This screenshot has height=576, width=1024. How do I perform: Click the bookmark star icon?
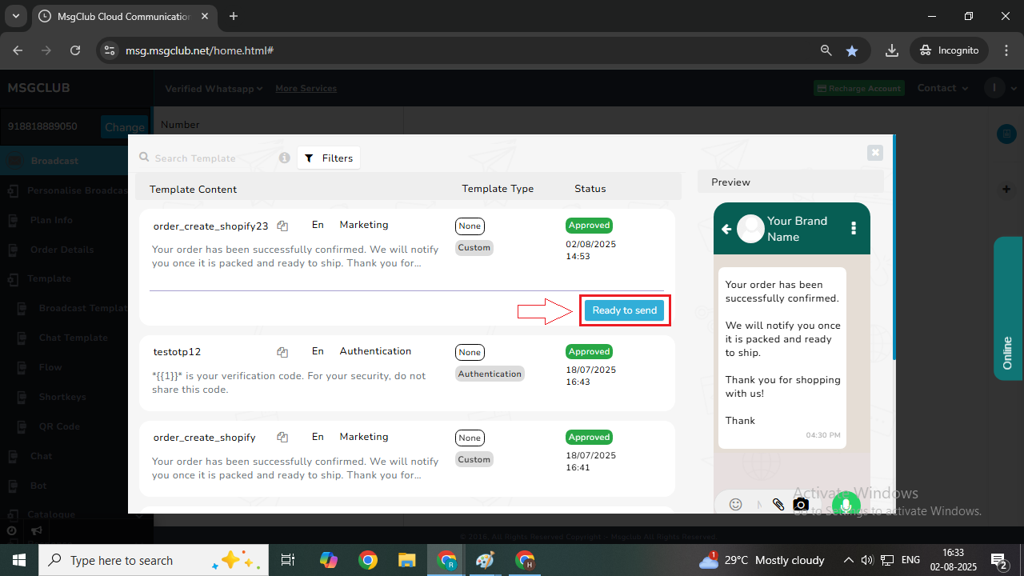pyautogui.click(x=852, y=50)
